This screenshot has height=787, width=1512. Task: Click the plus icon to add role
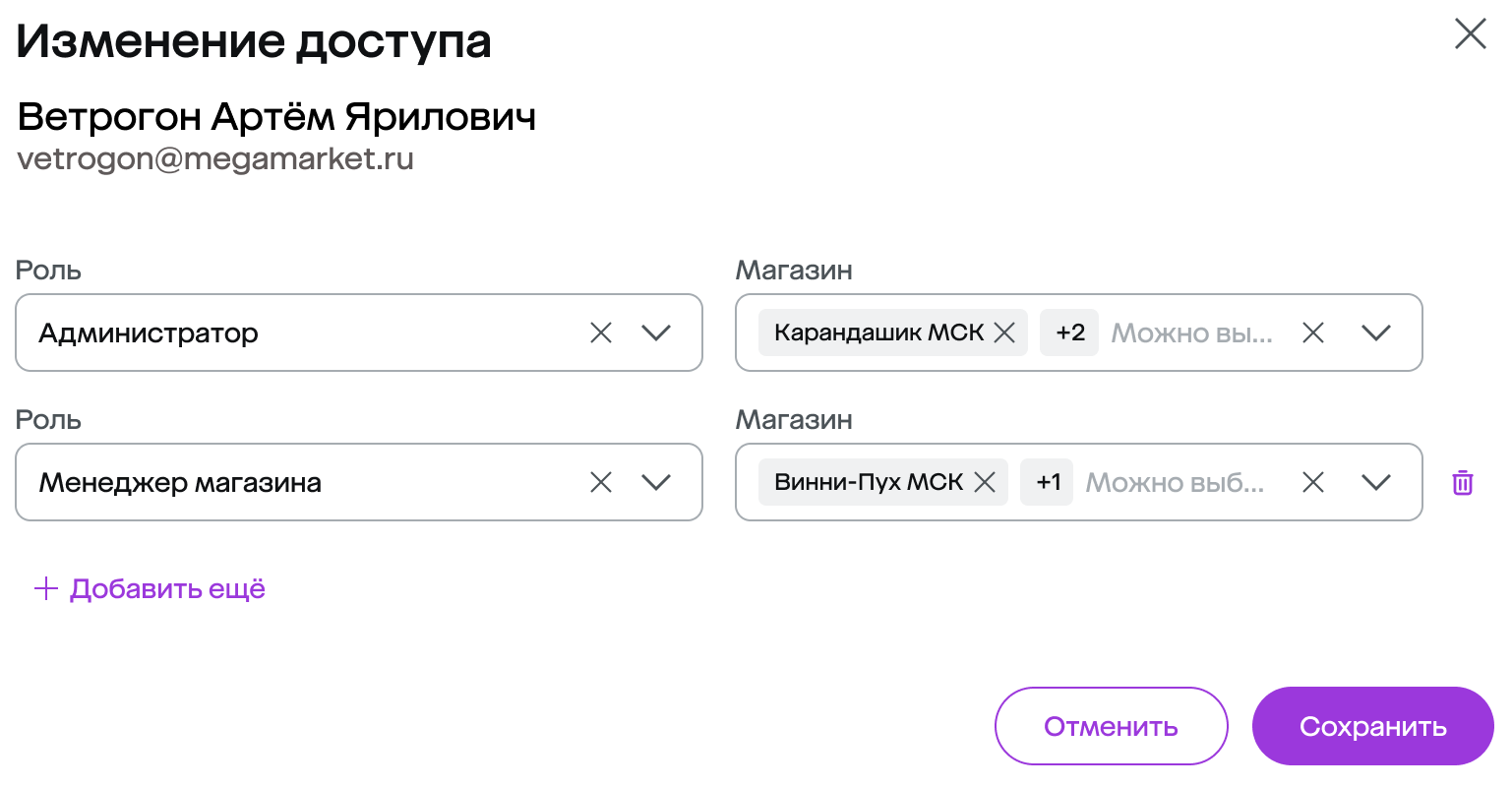click(x=46, y=589)
